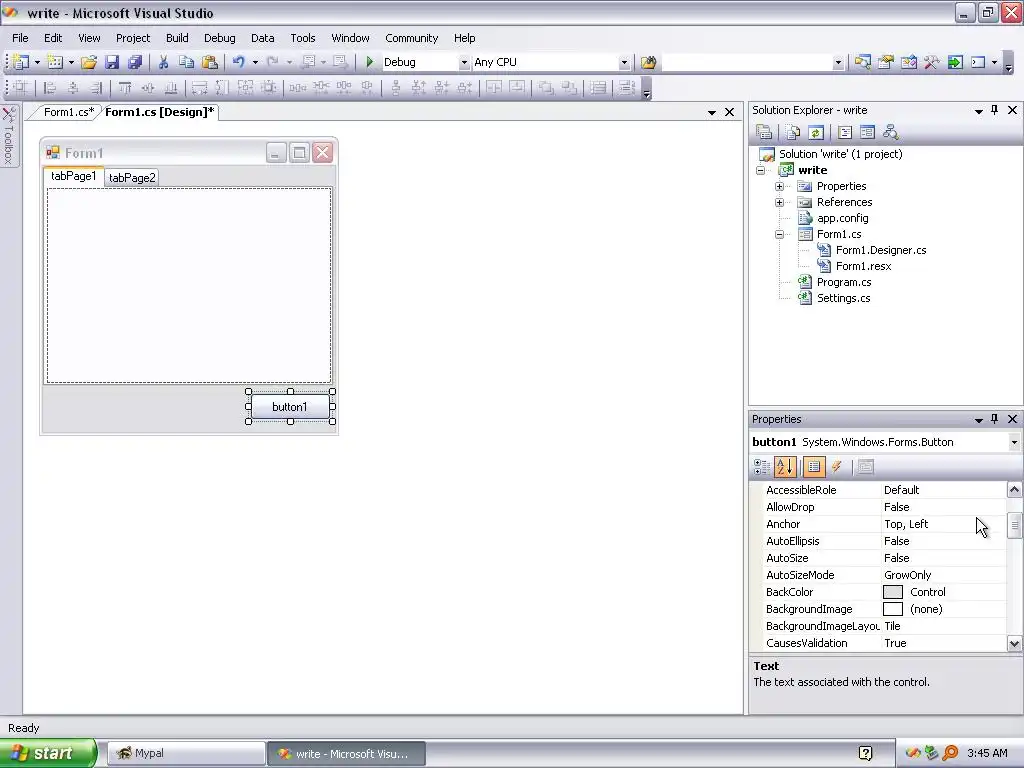Open the Toolbox via the hammer and wrench icon
Viewport: 1024px width, 768px height.
point(932,62)
